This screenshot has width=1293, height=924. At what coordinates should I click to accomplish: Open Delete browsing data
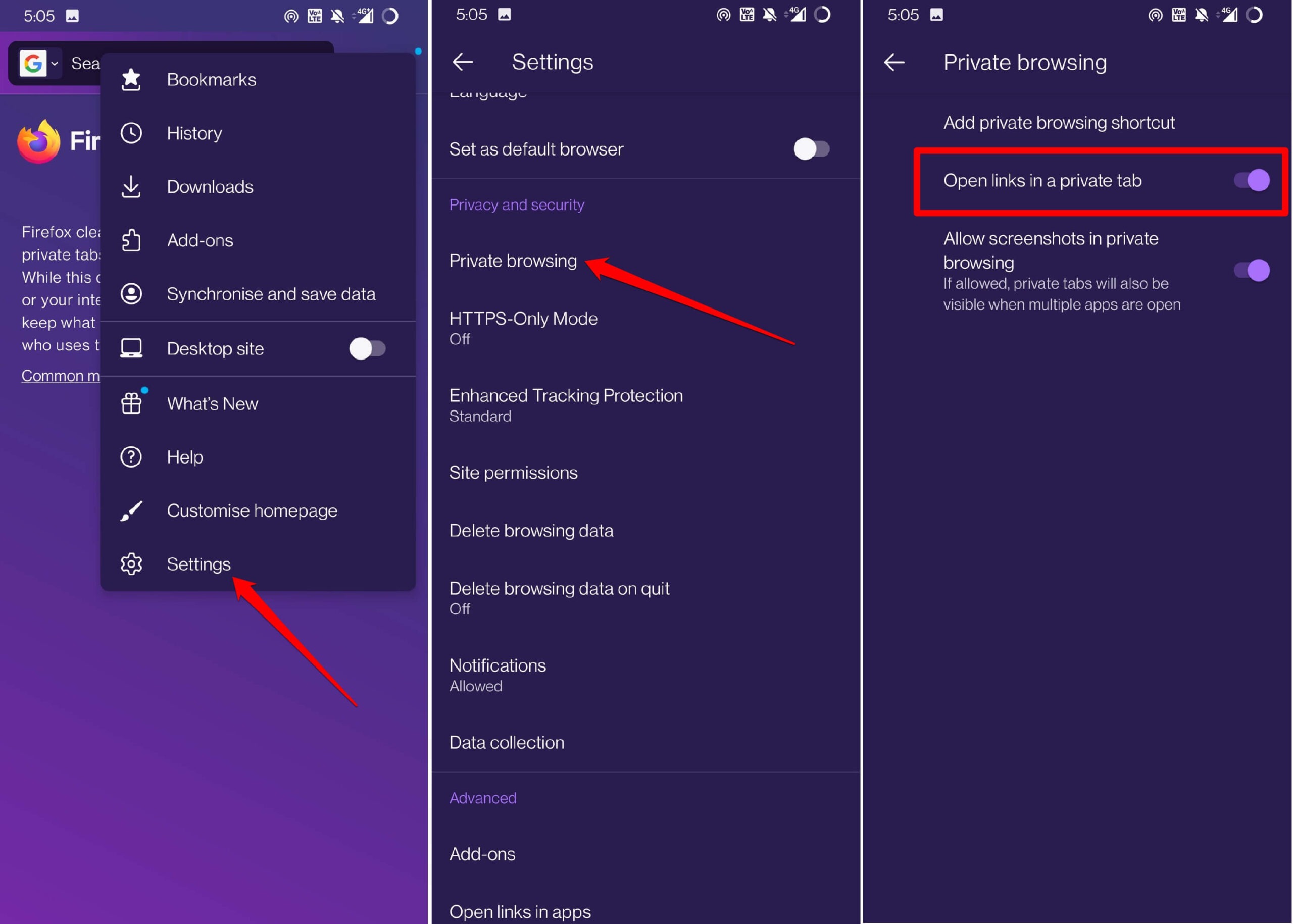click(646, 530)
